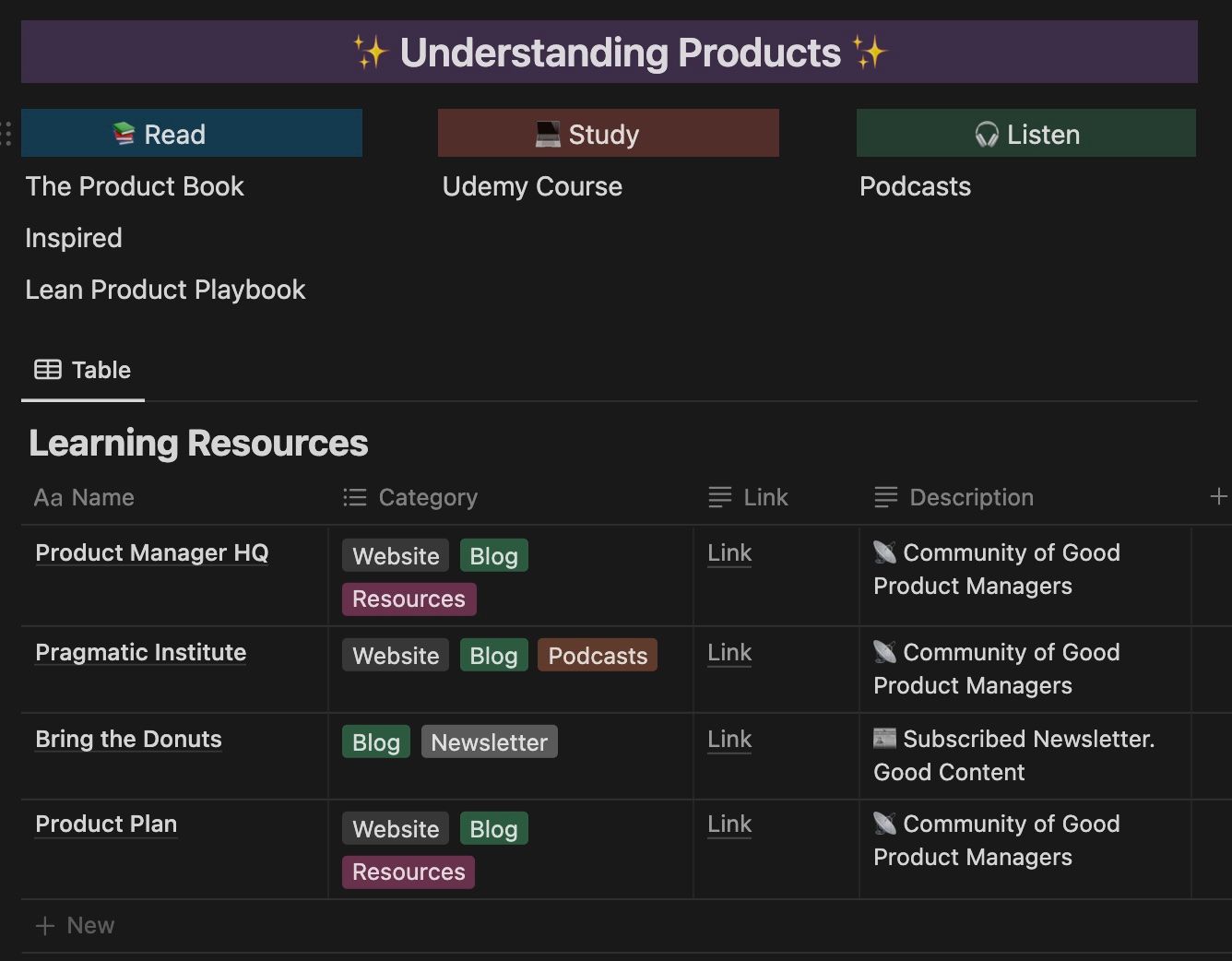Image resolution: width=1232 pixels, height=961 pixels.
Task: Click the drag handle beside Read block
Action: pyautogui.click(x=6, y=134)
